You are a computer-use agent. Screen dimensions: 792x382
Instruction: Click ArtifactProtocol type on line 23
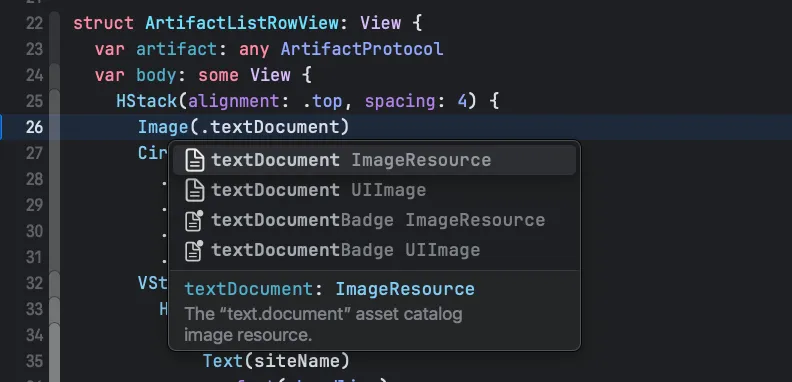coord(362,49)
